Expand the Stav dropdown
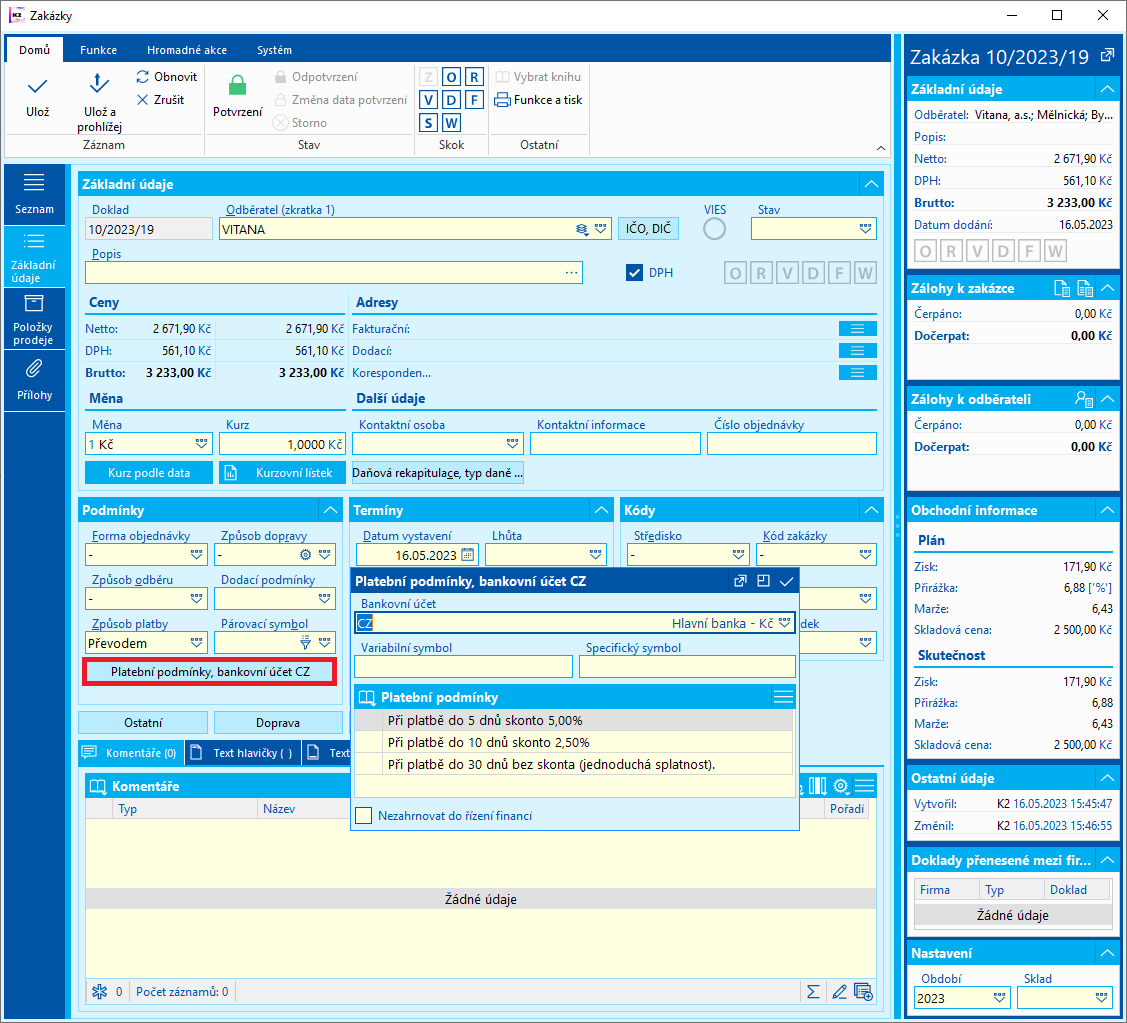Viewport: 1127px width, 1023px height. 865,229
